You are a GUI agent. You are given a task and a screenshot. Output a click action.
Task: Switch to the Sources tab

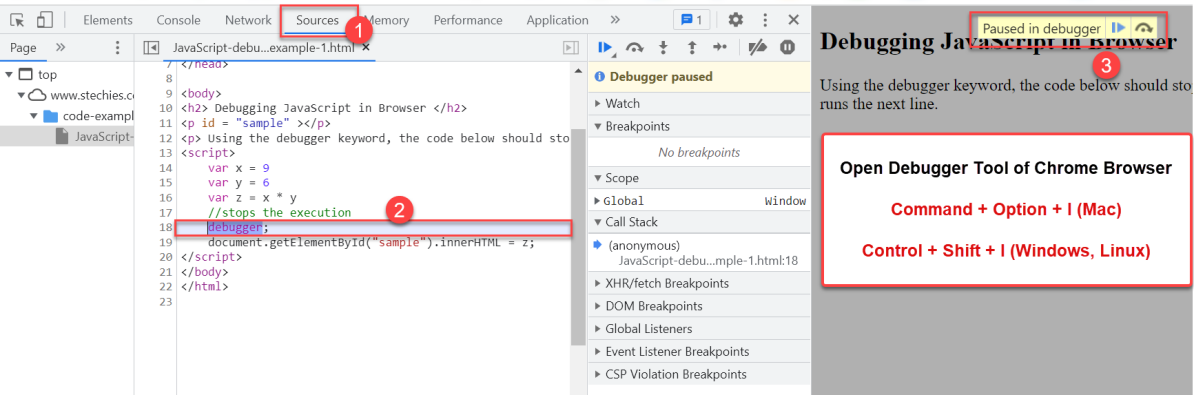pyautogui.click(x=318, y=21)
